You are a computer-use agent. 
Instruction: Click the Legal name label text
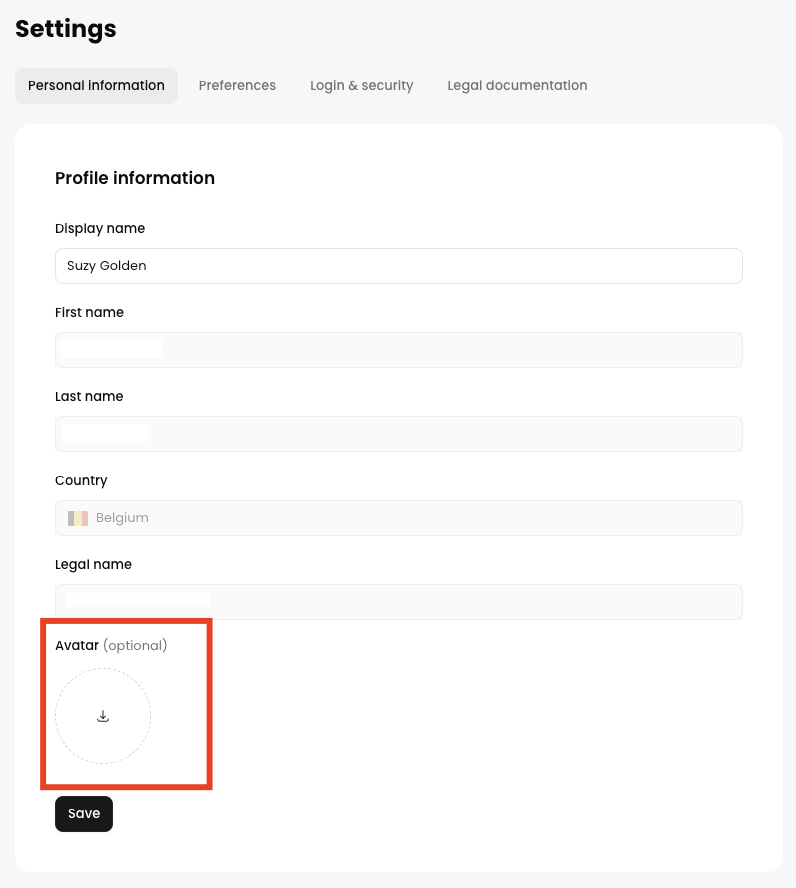(x=93, y=564)
